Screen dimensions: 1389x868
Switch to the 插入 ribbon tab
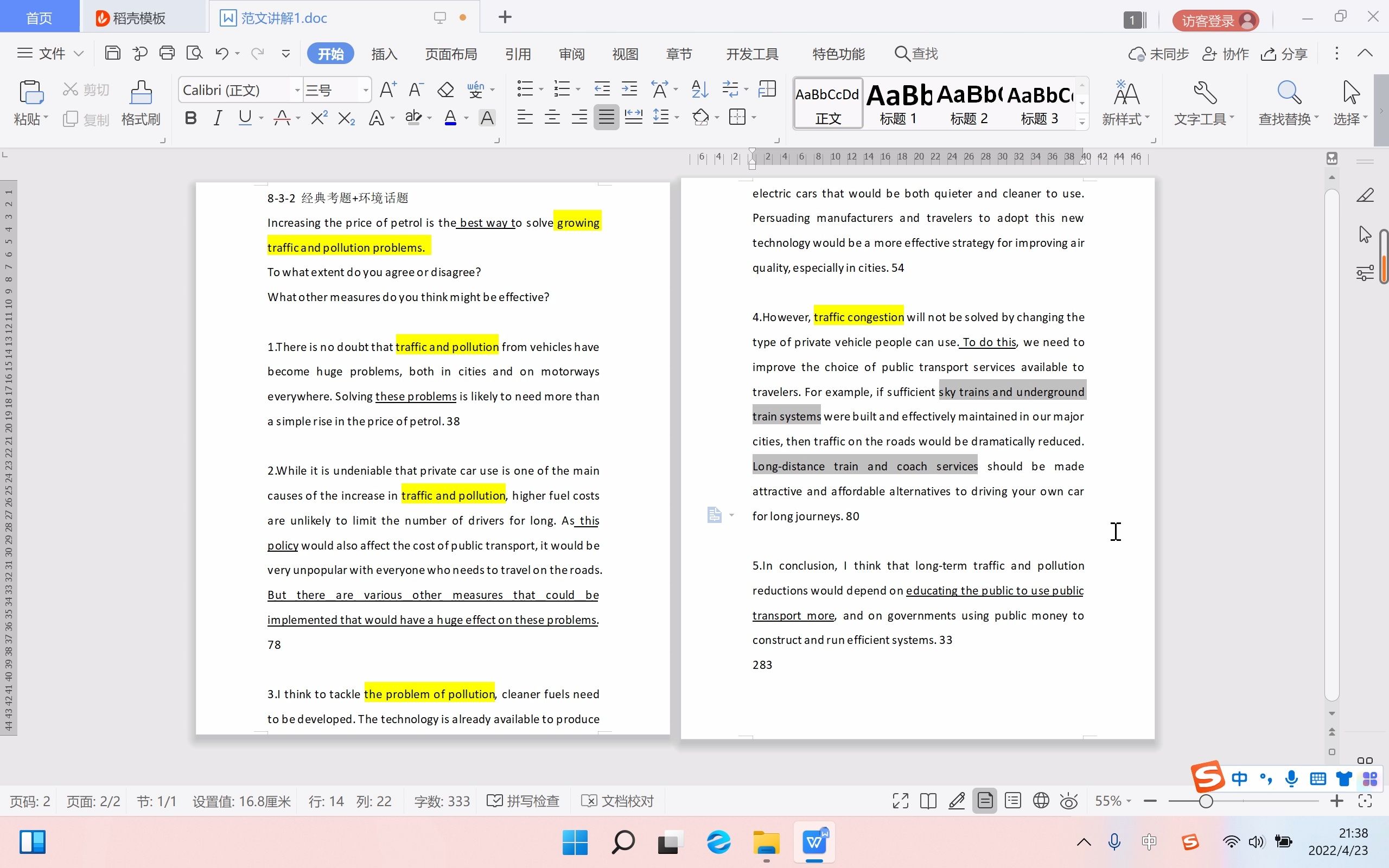(384, 53)
